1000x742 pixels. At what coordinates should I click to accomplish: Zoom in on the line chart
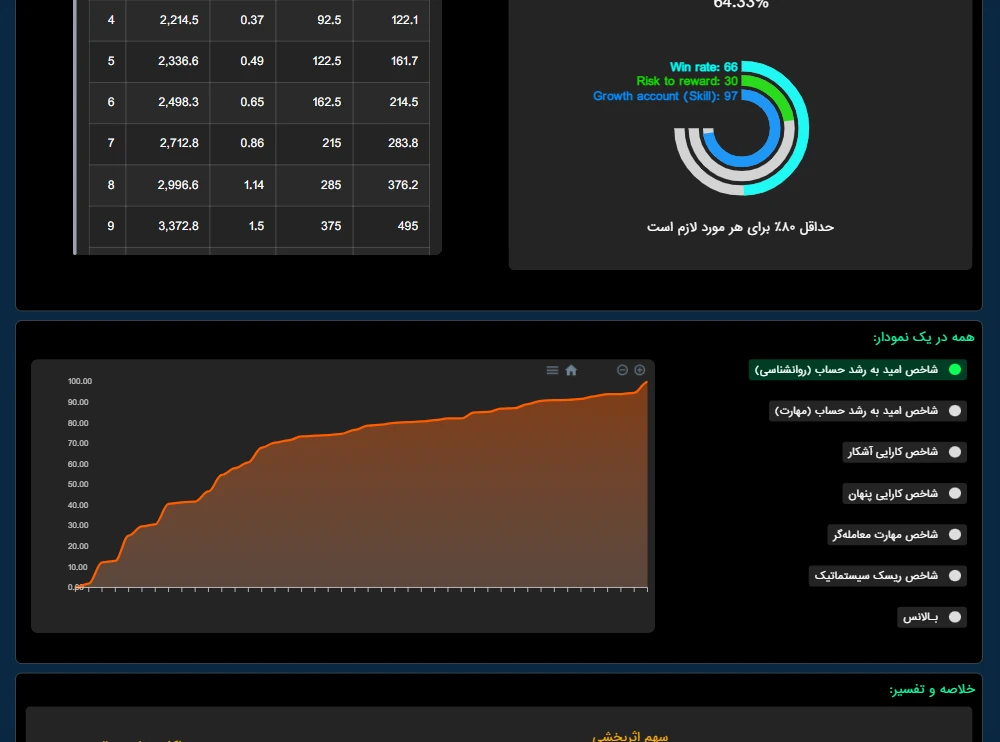[640, 370]
